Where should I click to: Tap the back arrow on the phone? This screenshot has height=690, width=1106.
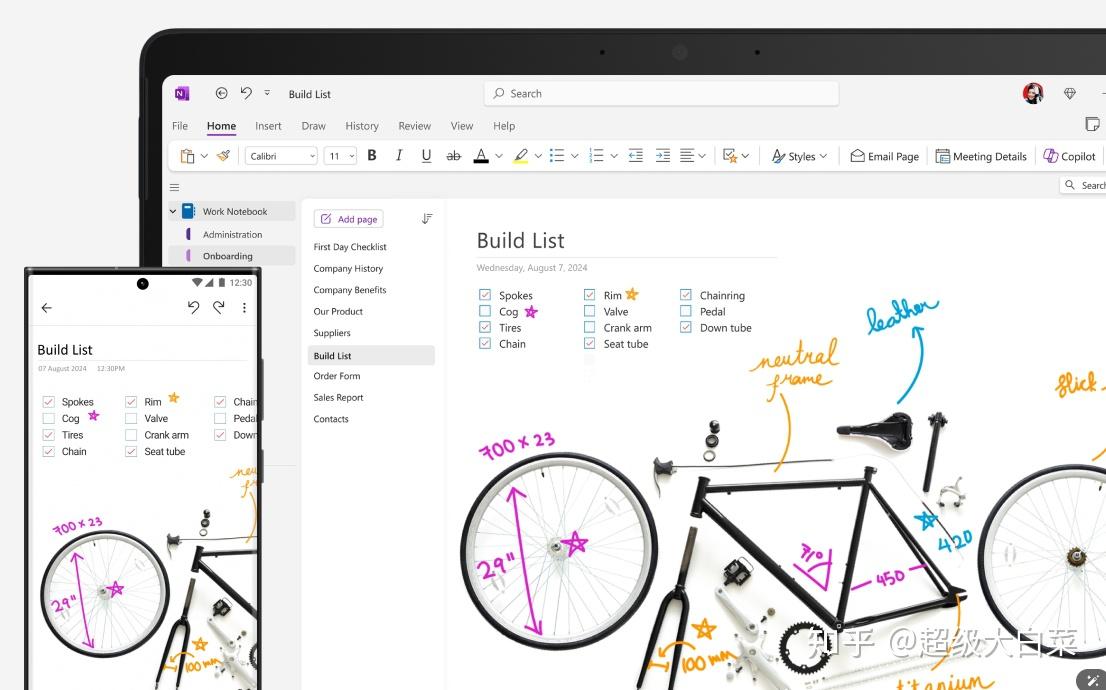pyautogui.click(x=47, y=308)
